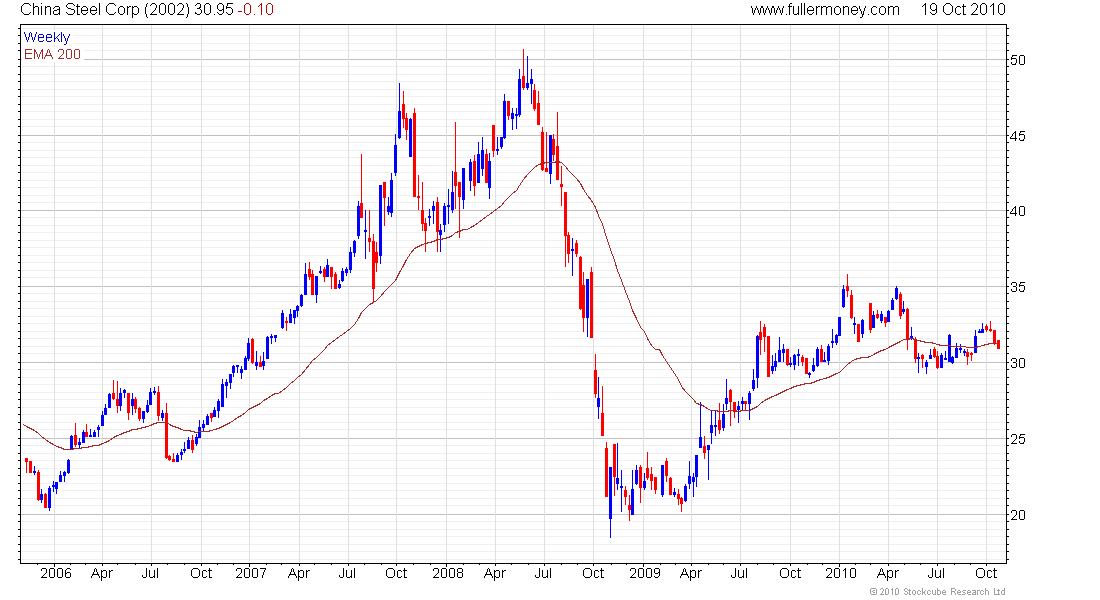Click the EMA 200 legend label

coord(53,54)
